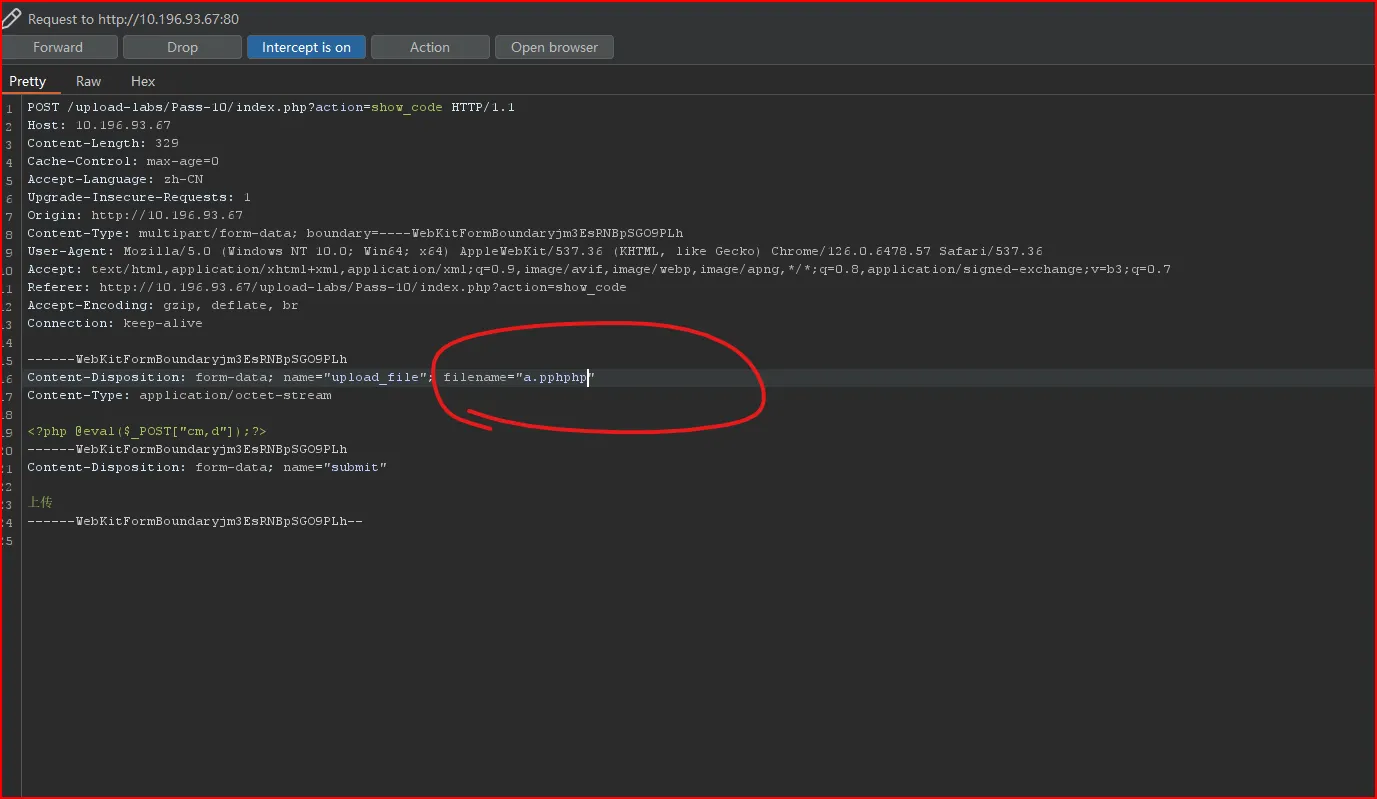Click the name="upload_file" parameter text
1377x799 pixels.
[355, 377]
